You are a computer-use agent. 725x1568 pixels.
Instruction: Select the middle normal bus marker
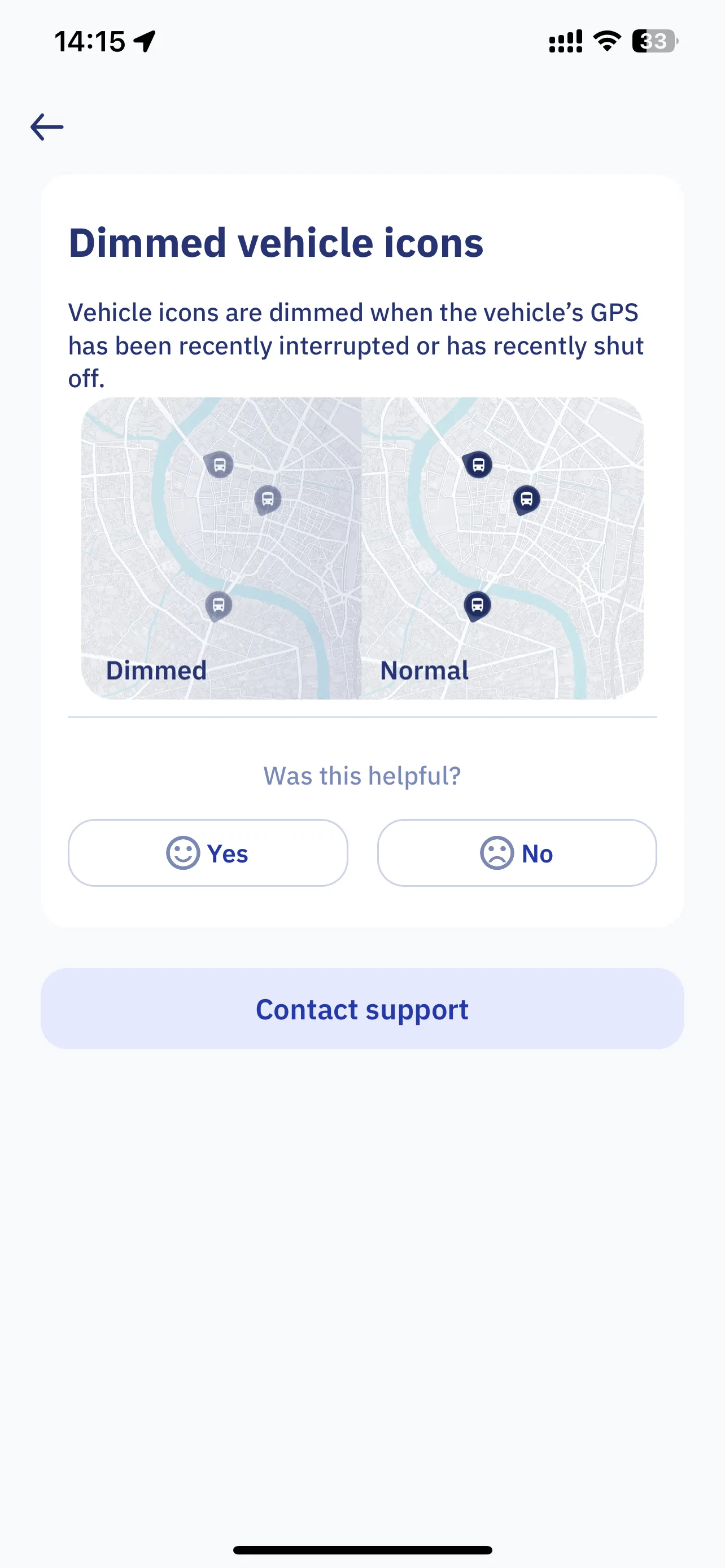[x=527, y=500]
